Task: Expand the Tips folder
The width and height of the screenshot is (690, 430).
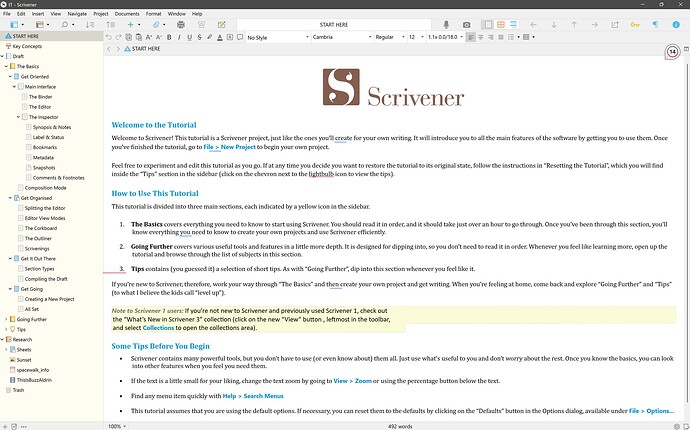Action: click(6, 329)
